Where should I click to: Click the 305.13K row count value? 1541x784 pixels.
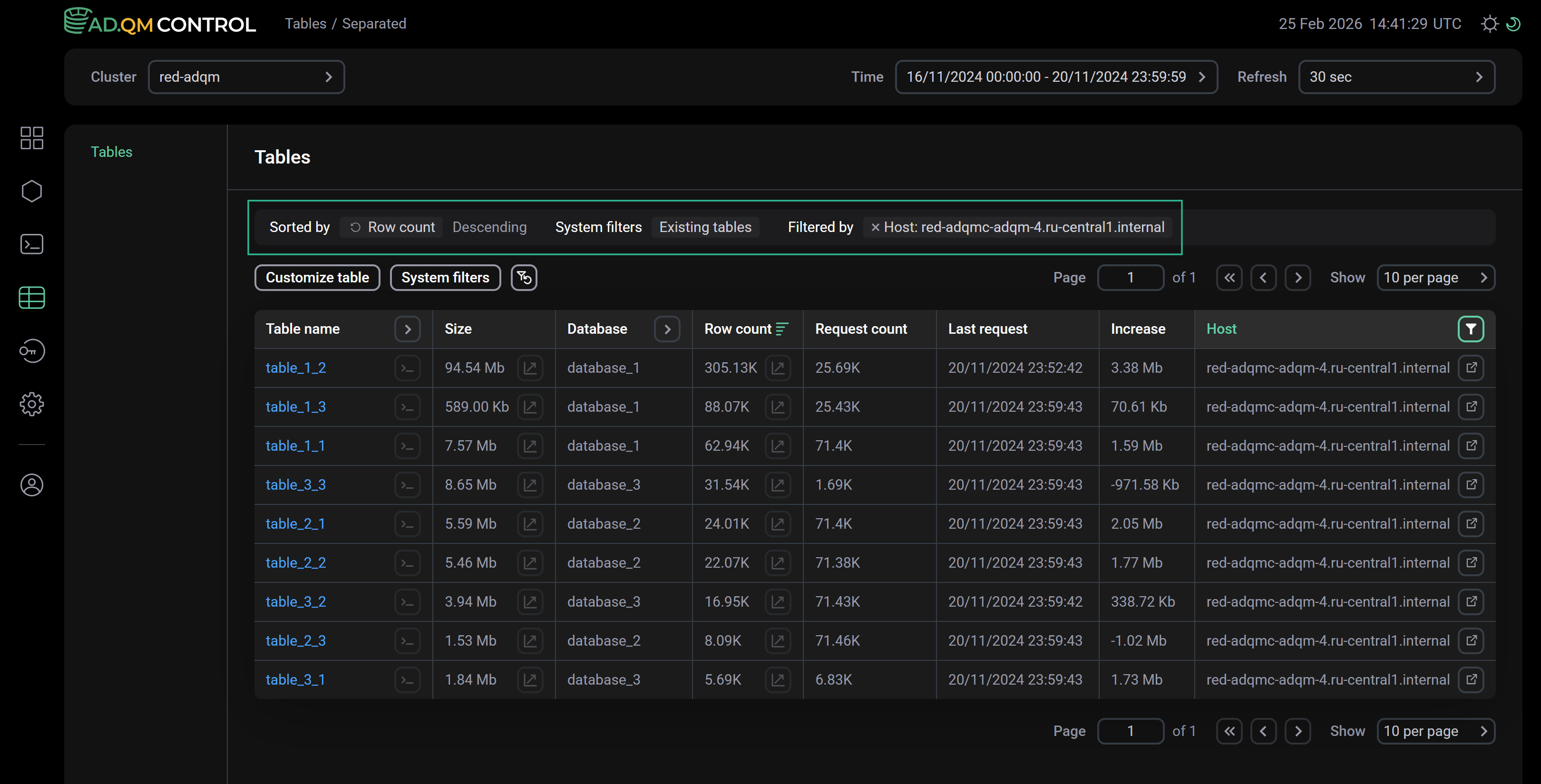point(731,368)
